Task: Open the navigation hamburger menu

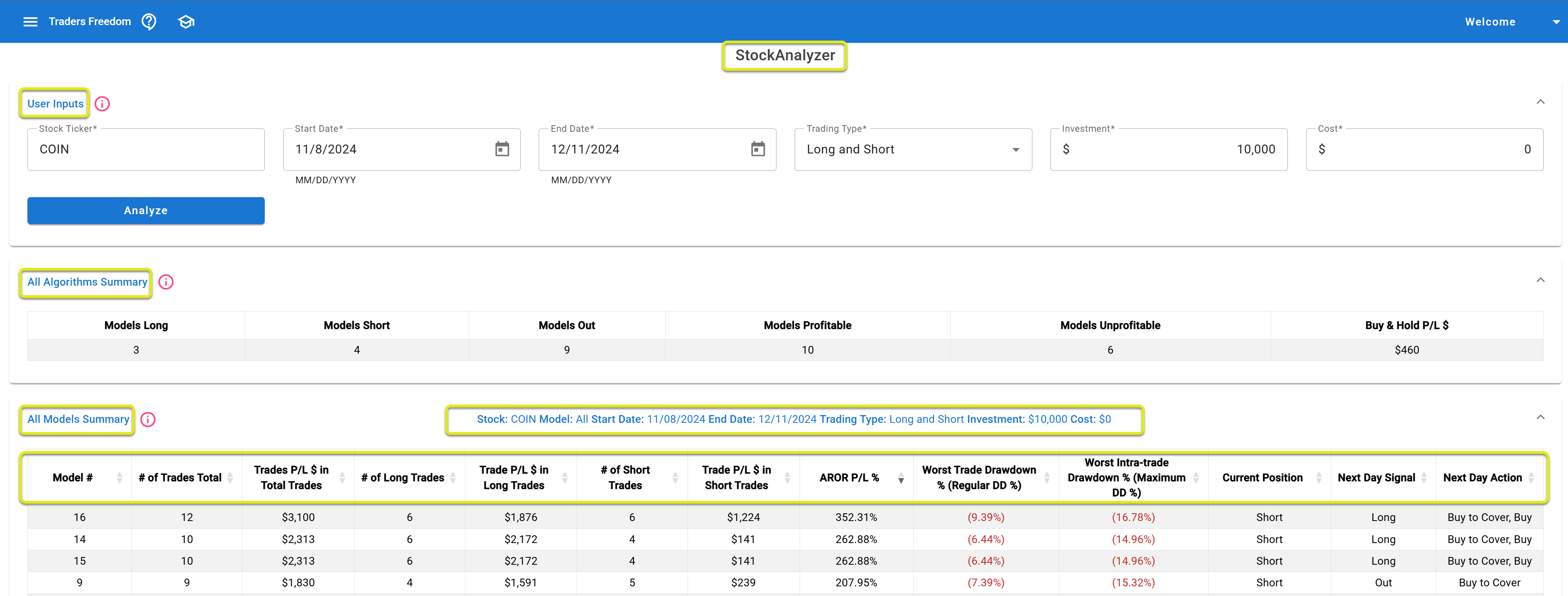Action: [31, 21]
